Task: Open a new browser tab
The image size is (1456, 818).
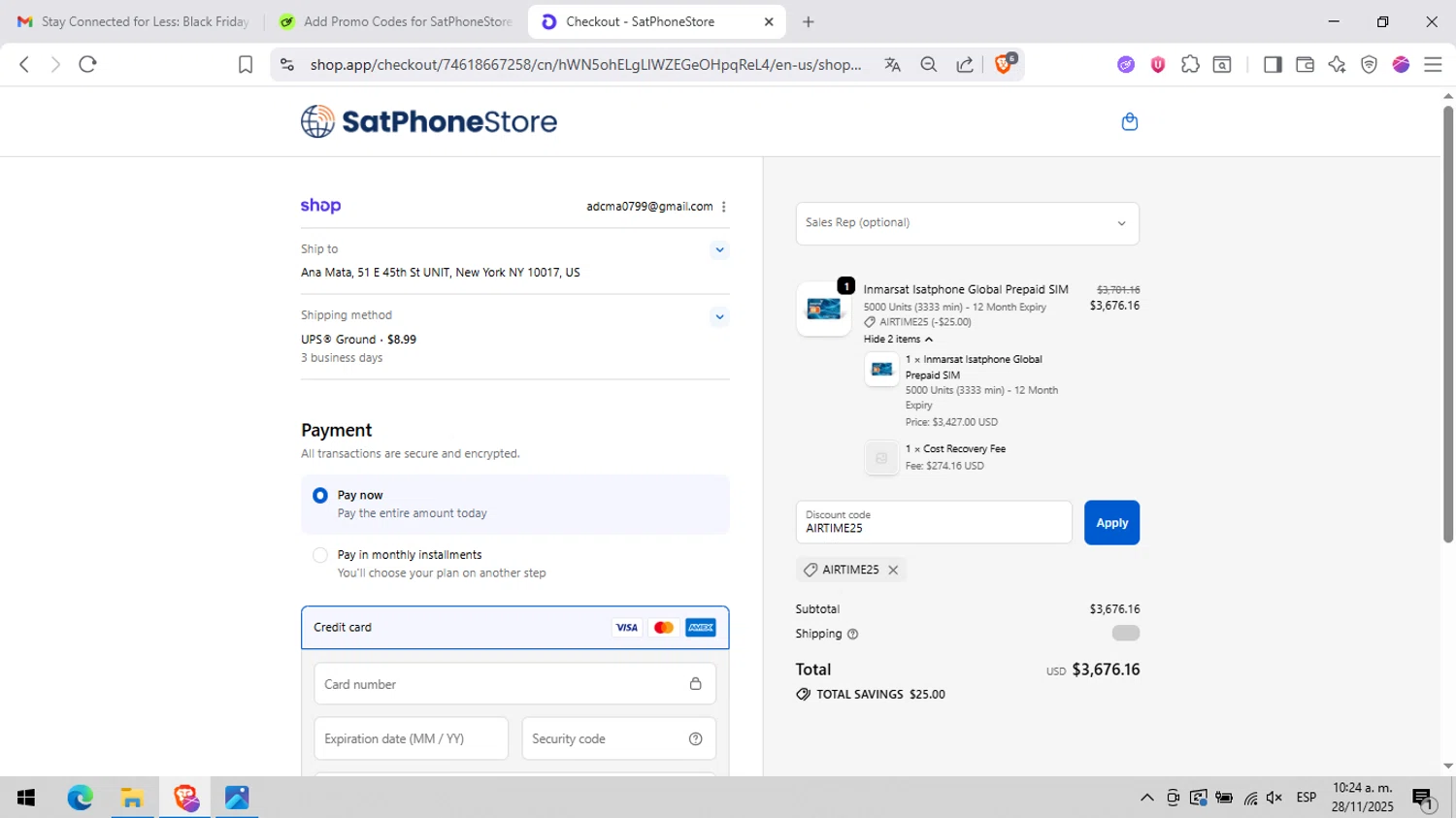Action: pos(809,21)
